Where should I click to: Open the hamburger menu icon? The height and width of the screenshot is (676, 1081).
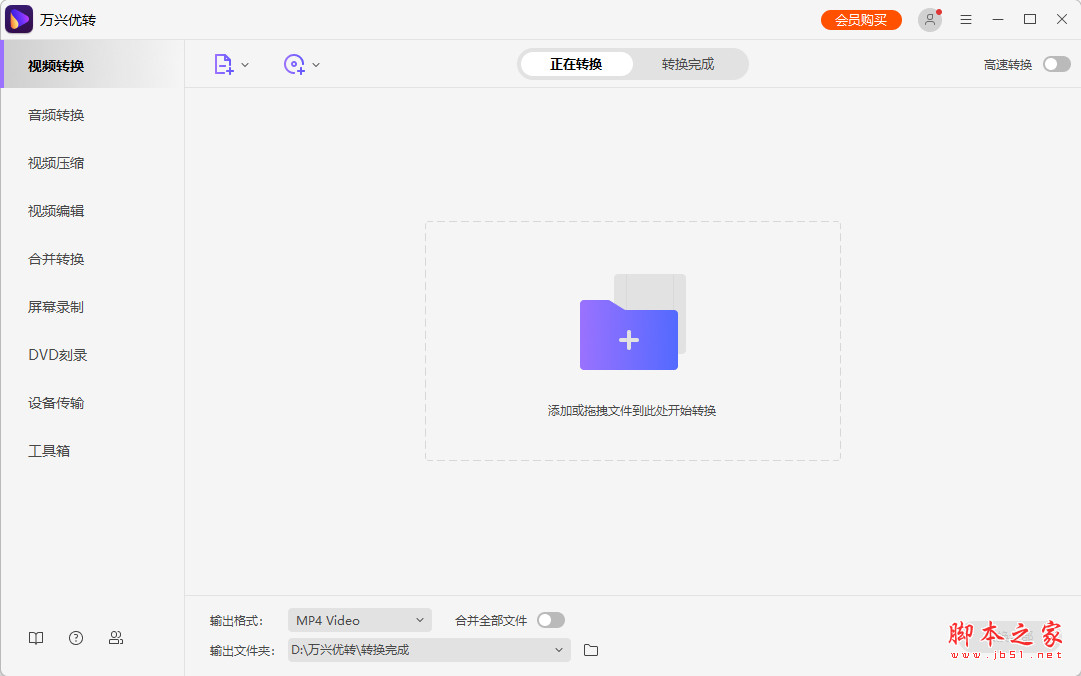click(965, 19)
